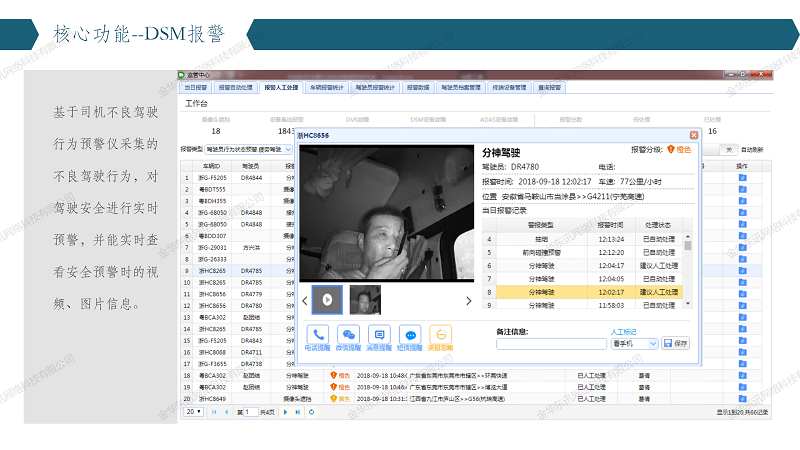
Task: Click the 电话提醒 phone reminder icon
Action: tap(319, 336)
